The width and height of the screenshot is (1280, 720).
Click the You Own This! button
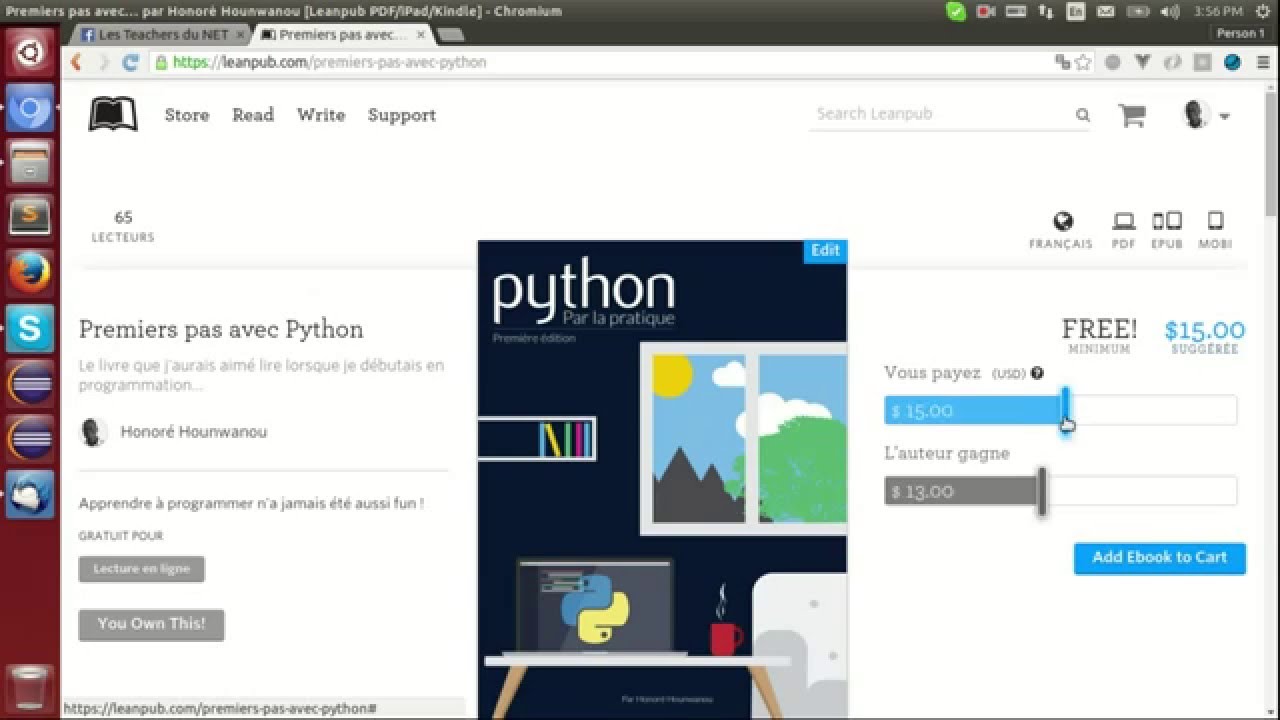[x=152, y=624]
